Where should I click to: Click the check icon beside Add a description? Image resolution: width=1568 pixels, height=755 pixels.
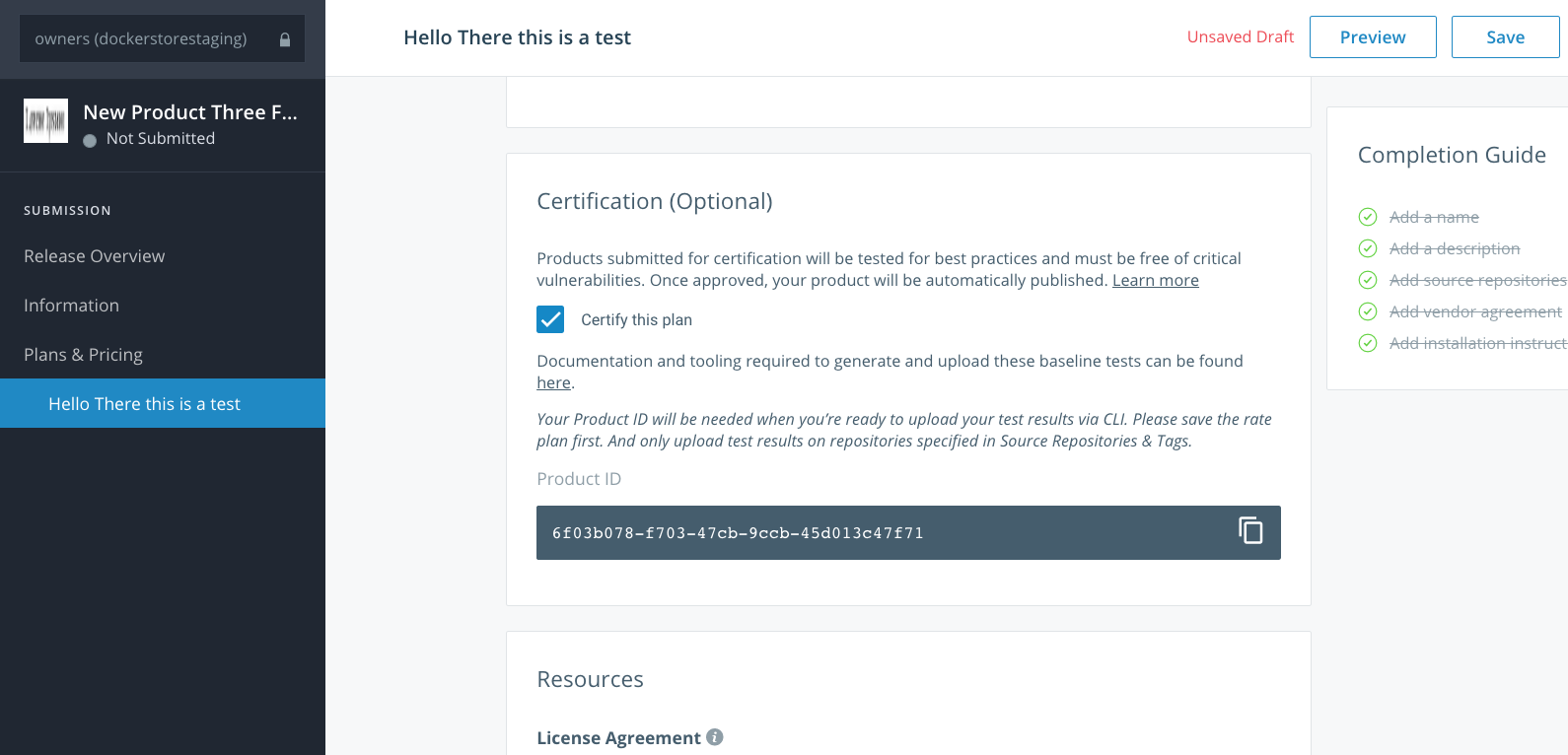tap(1368, 248)
